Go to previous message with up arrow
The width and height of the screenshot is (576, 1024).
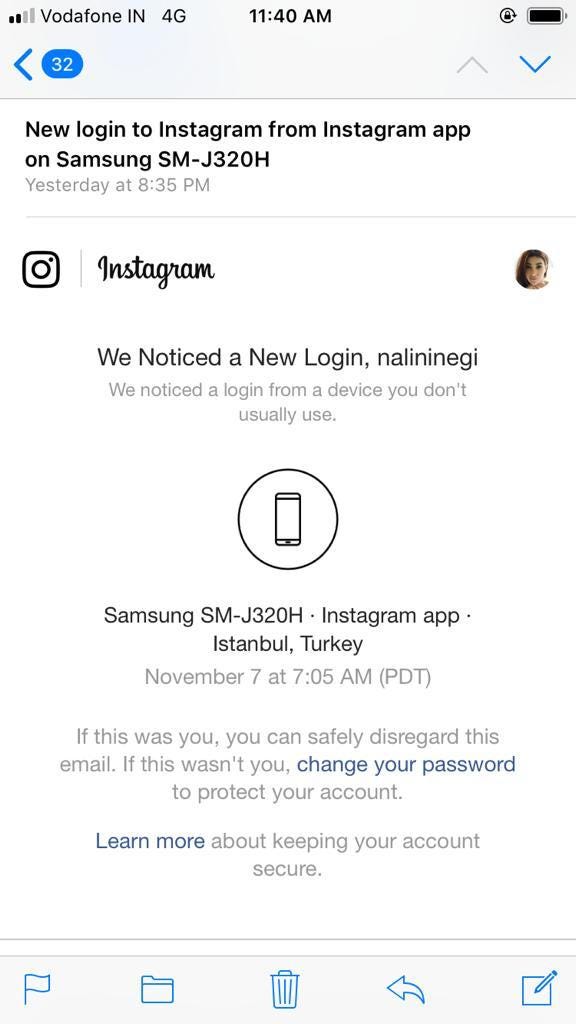(472, 64)
